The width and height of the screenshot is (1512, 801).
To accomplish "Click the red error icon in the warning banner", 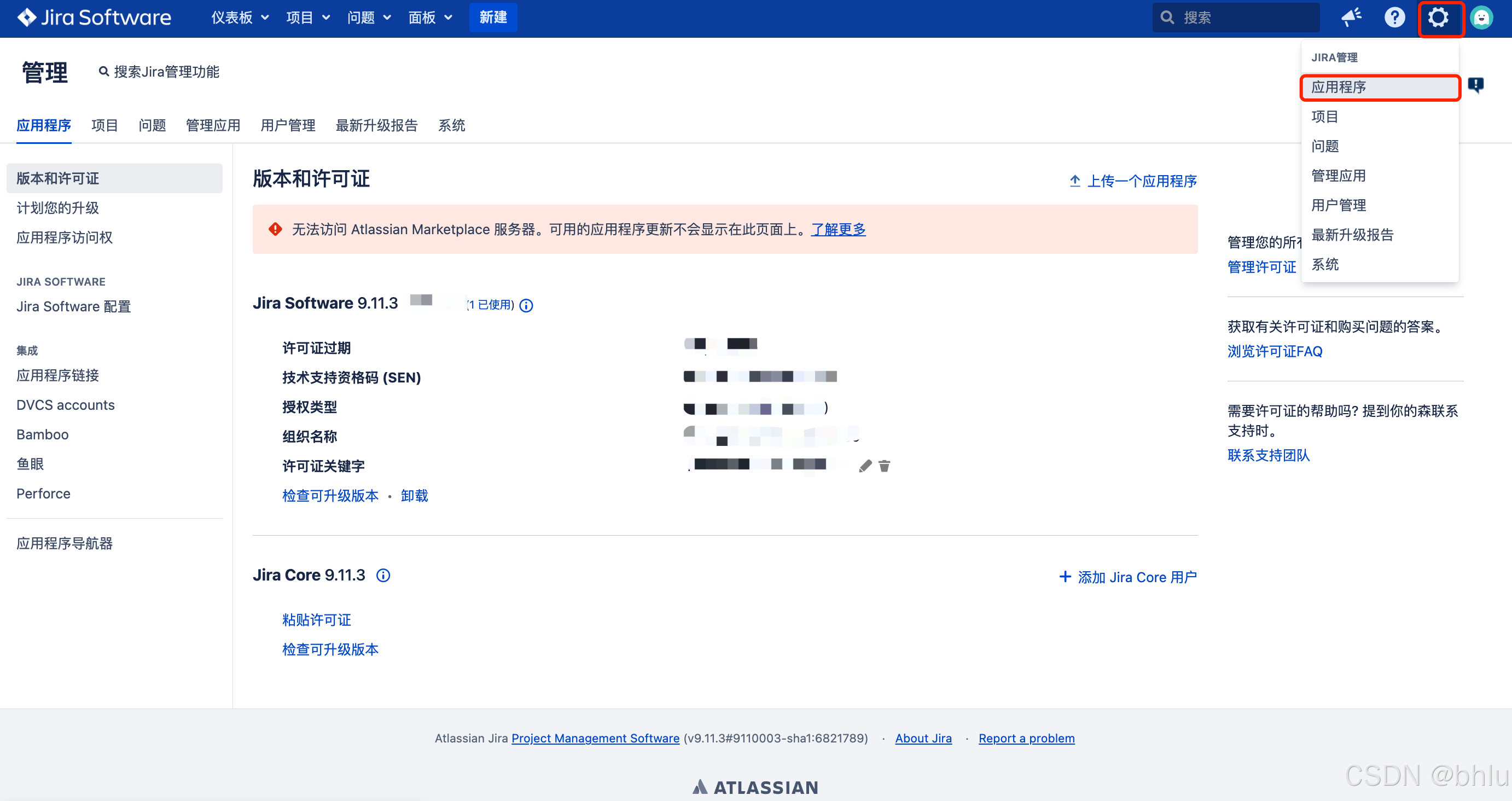I will click(275, 229).
